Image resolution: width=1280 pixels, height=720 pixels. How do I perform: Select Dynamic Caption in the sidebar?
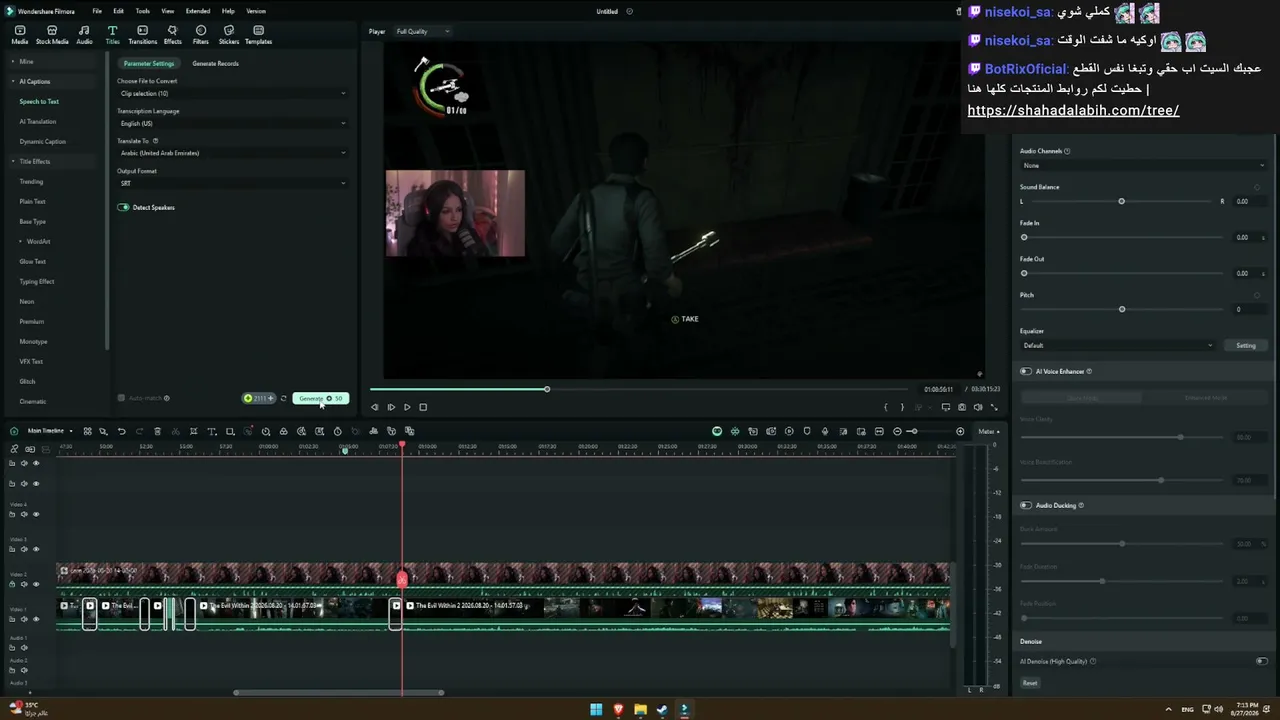pos(42,141)
